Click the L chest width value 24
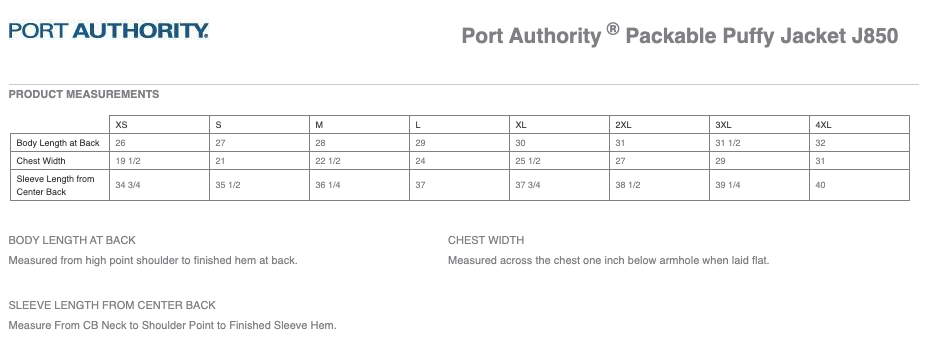 click(459, 161)
